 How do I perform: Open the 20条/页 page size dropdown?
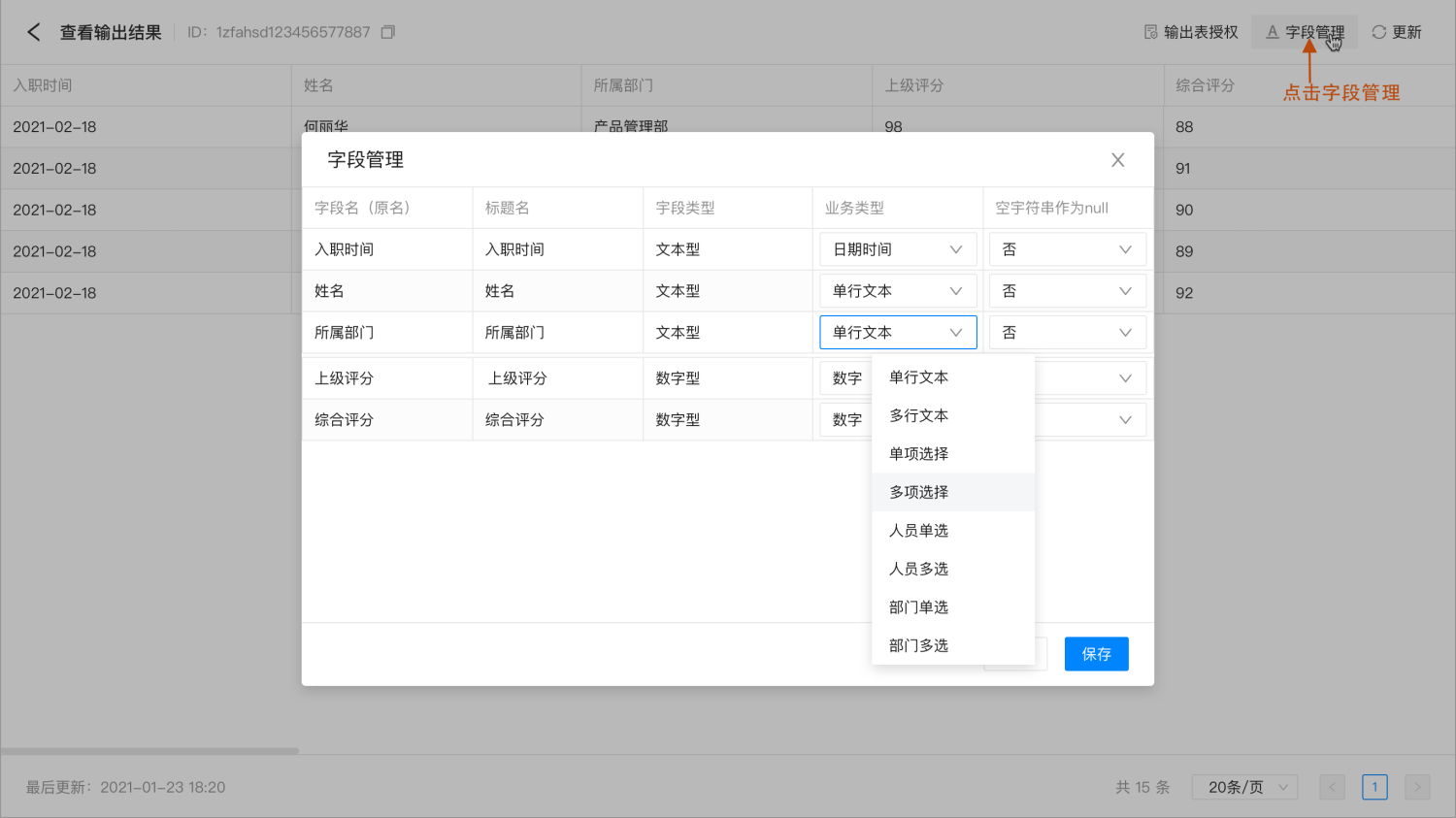pyautogui.click(x=1245, y=787)
